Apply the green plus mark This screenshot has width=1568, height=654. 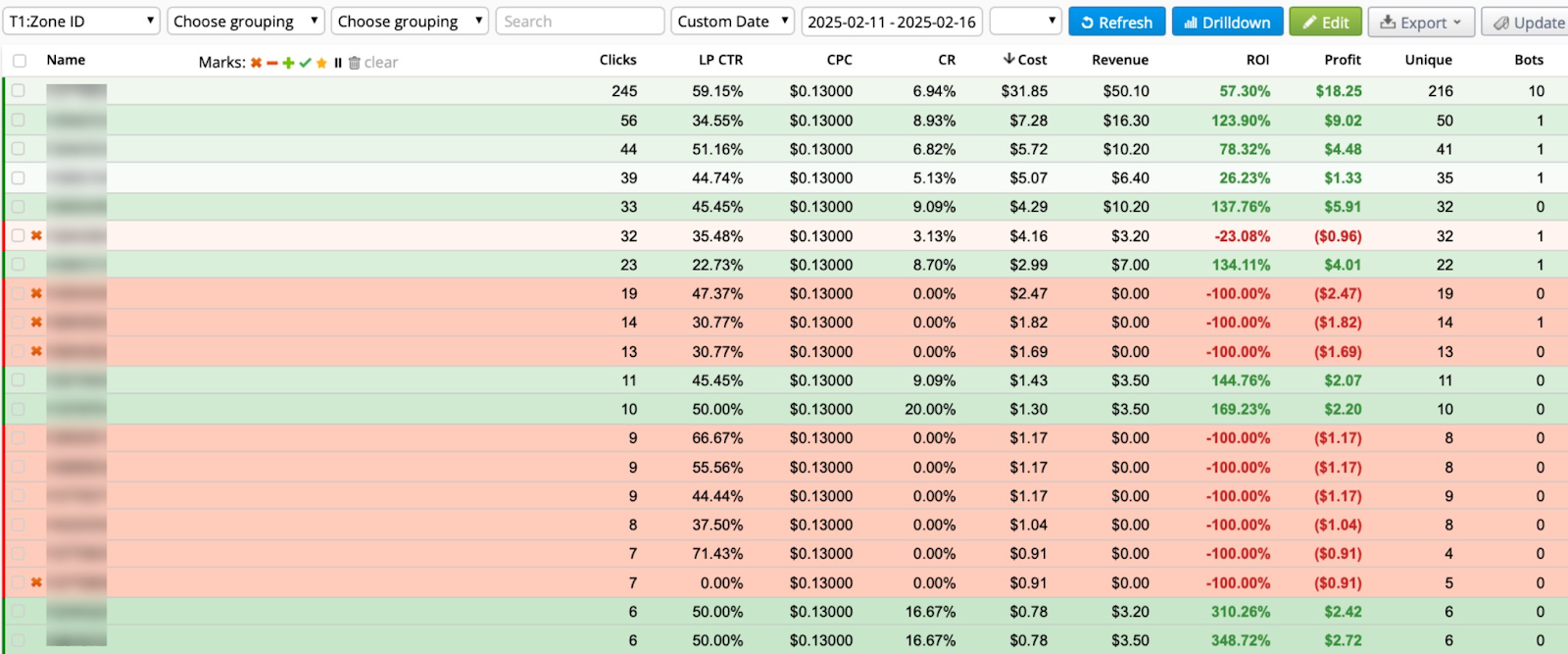288,63
